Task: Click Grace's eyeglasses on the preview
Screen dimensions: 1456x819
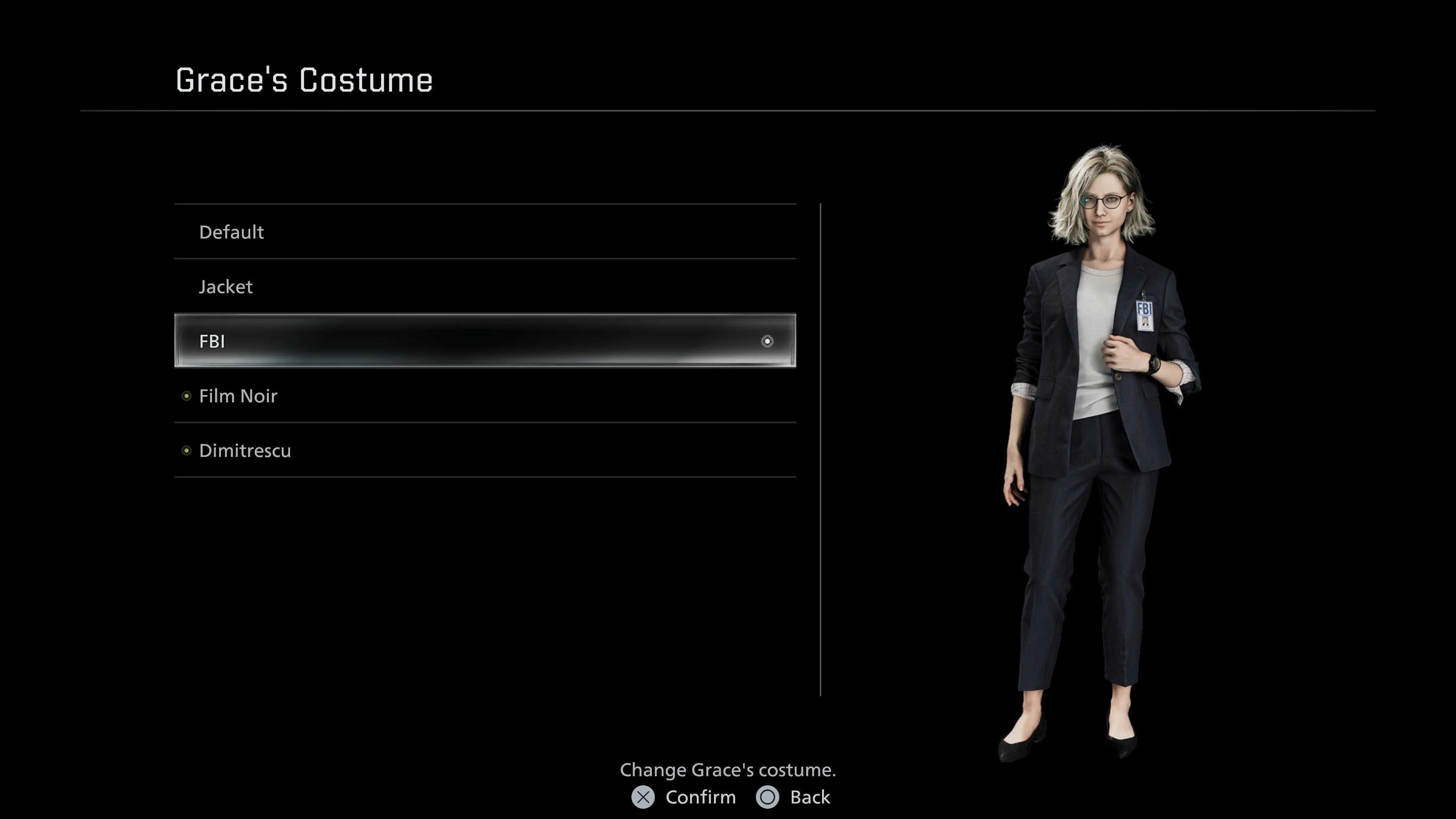Action: [x=1102, y=201]
